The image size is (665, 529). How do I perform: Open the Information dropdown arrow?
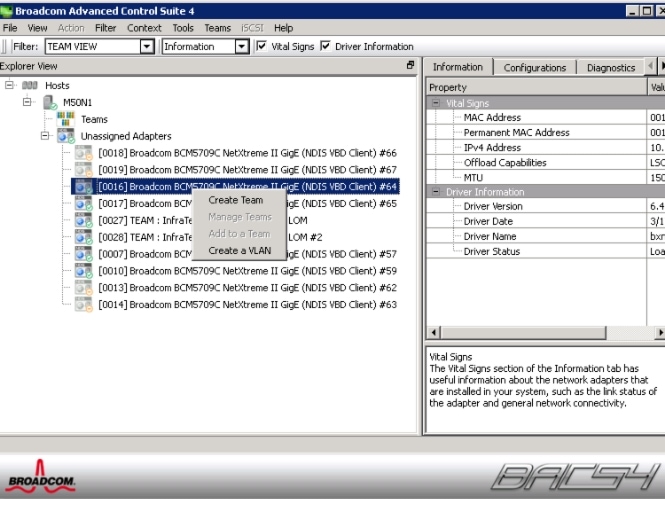pos(241,46)
